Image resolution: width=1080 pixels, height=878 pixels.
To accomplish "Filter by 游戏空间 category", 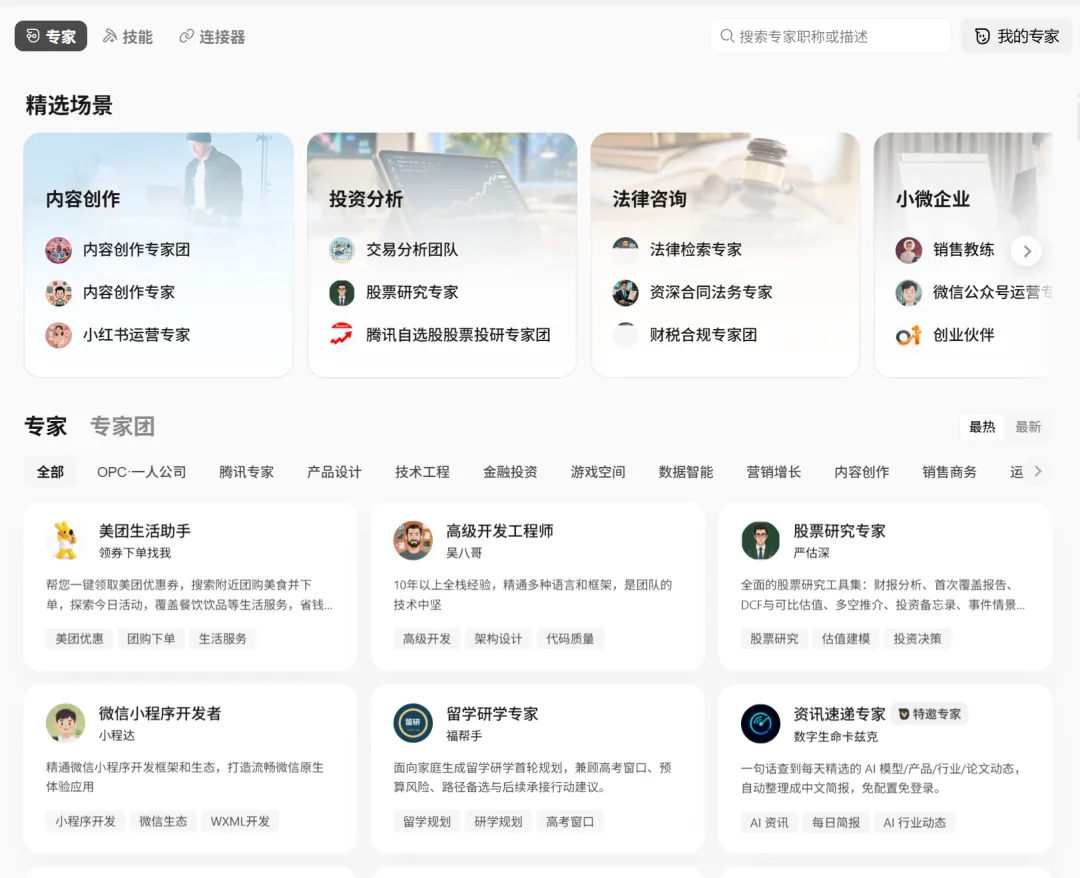I will [598, 472].
